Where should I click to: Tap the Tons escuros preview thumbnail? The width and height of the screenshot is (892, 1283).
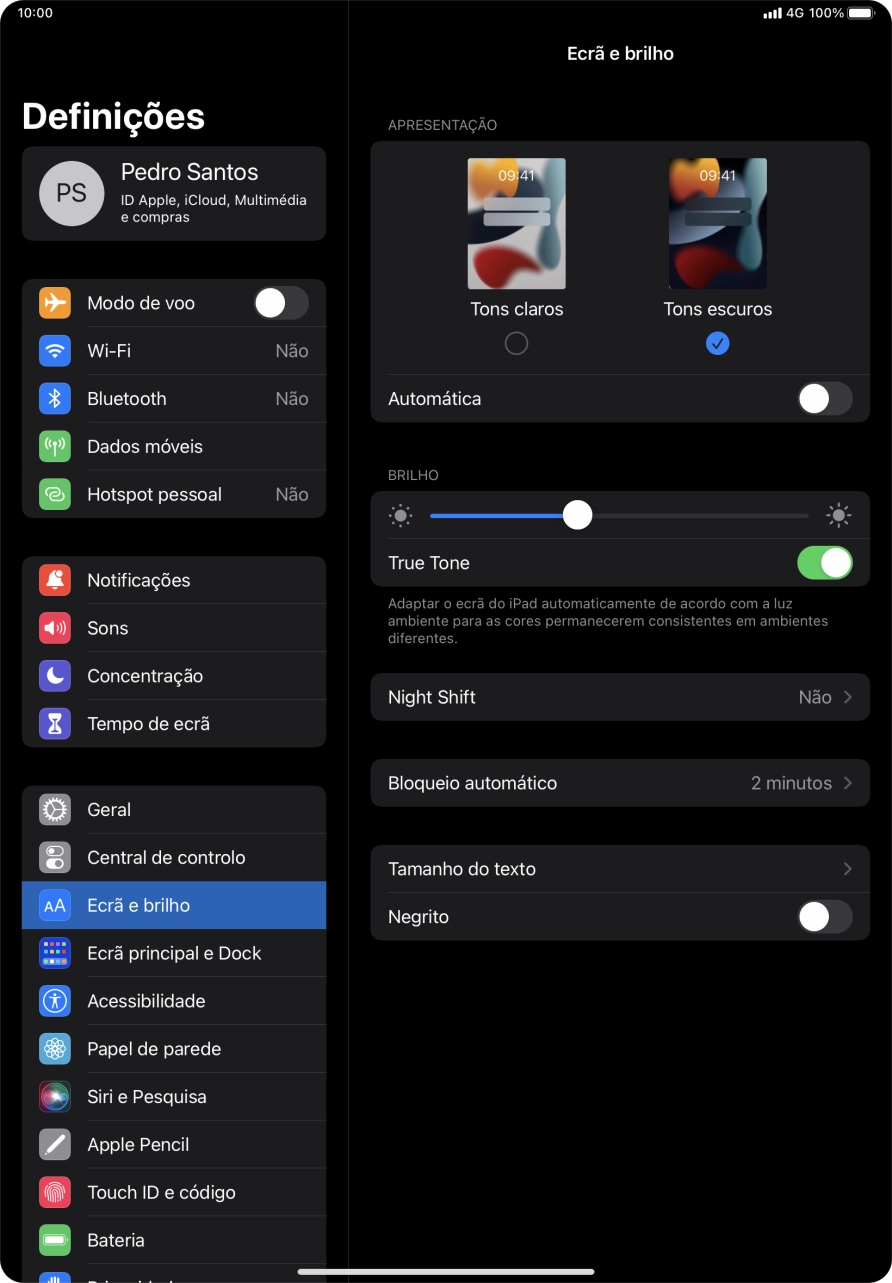coord(717,224)
